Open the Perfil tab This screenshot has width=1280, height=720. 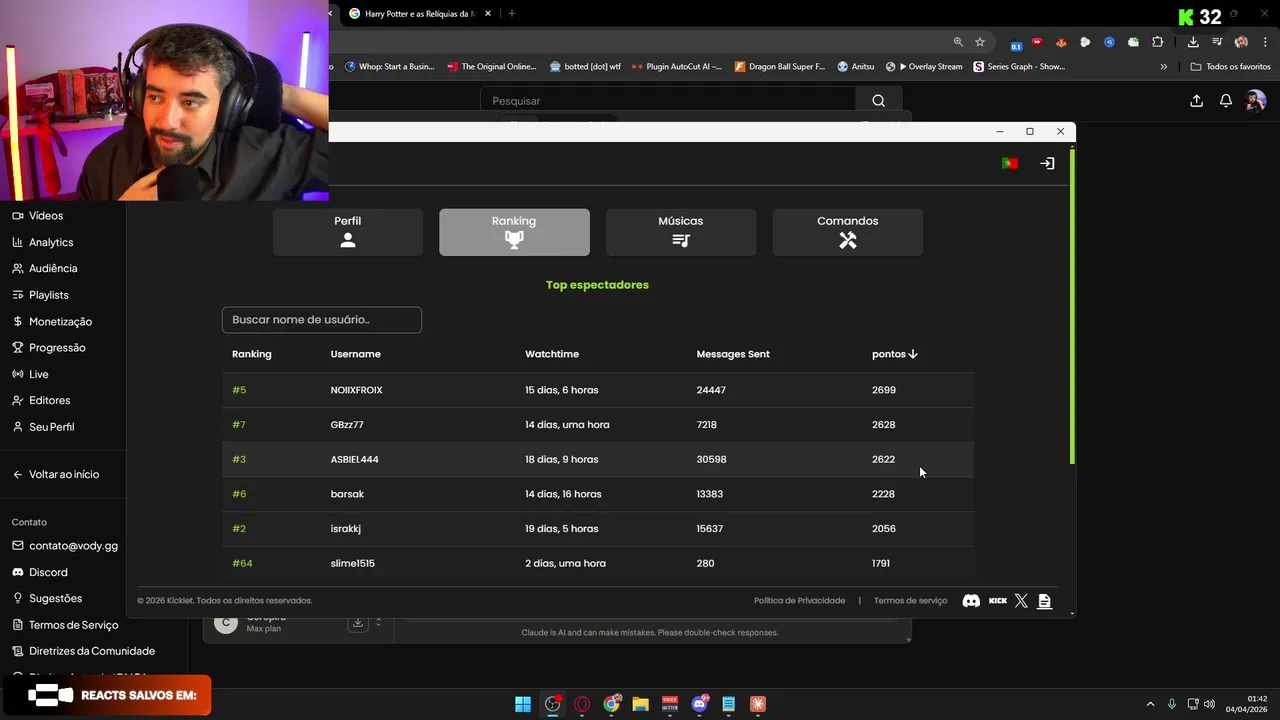tap(347, 232)
